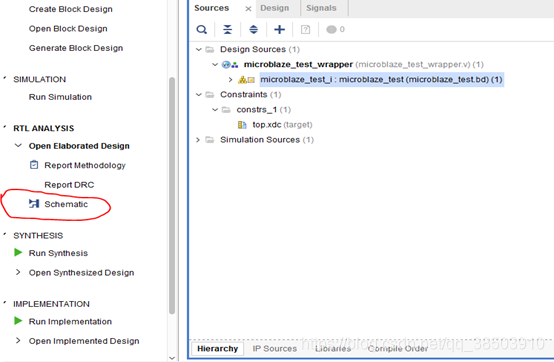Click the Add Sources plus icon
554x362 pixels.
[x=279, y=29]
